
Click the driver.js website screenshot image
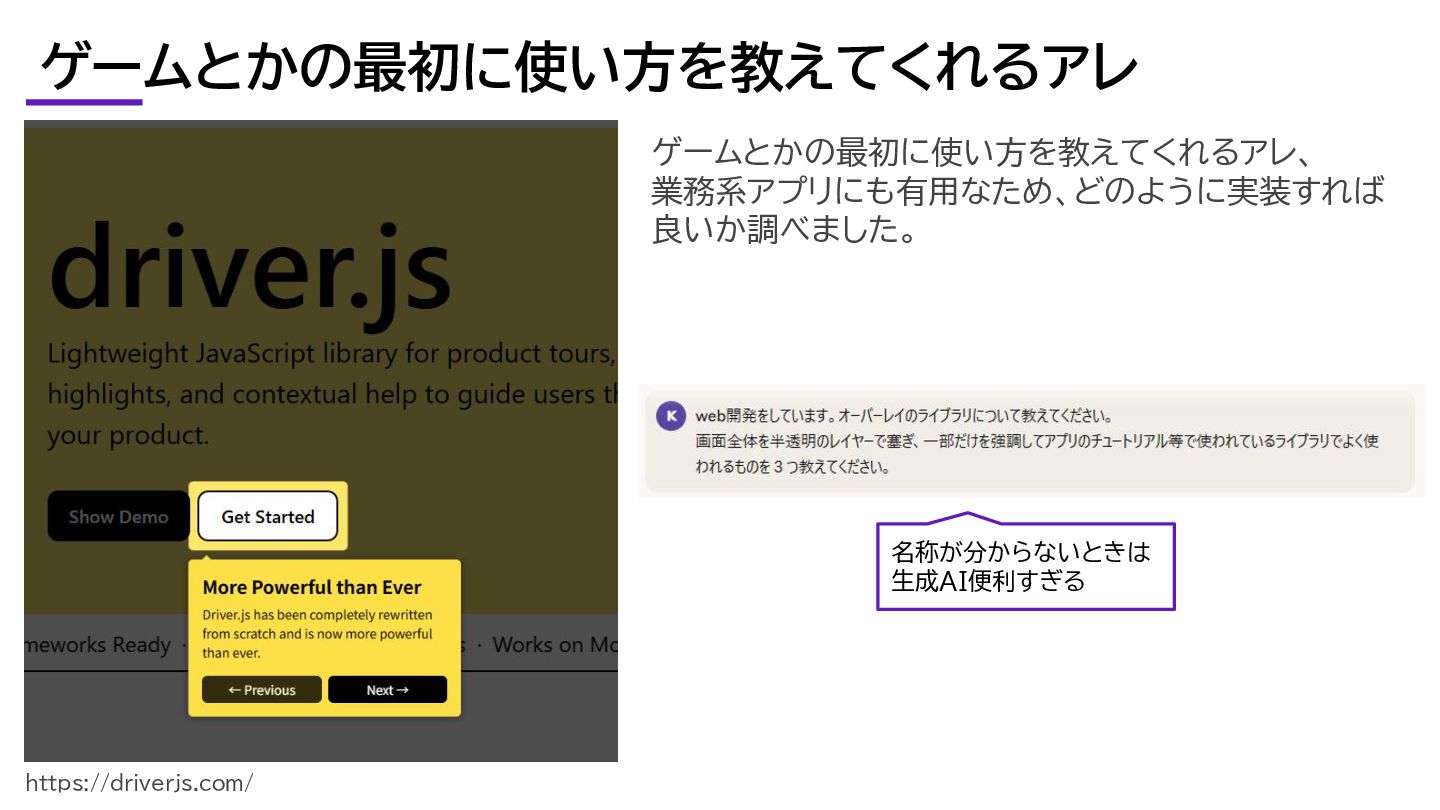(321, 441)
